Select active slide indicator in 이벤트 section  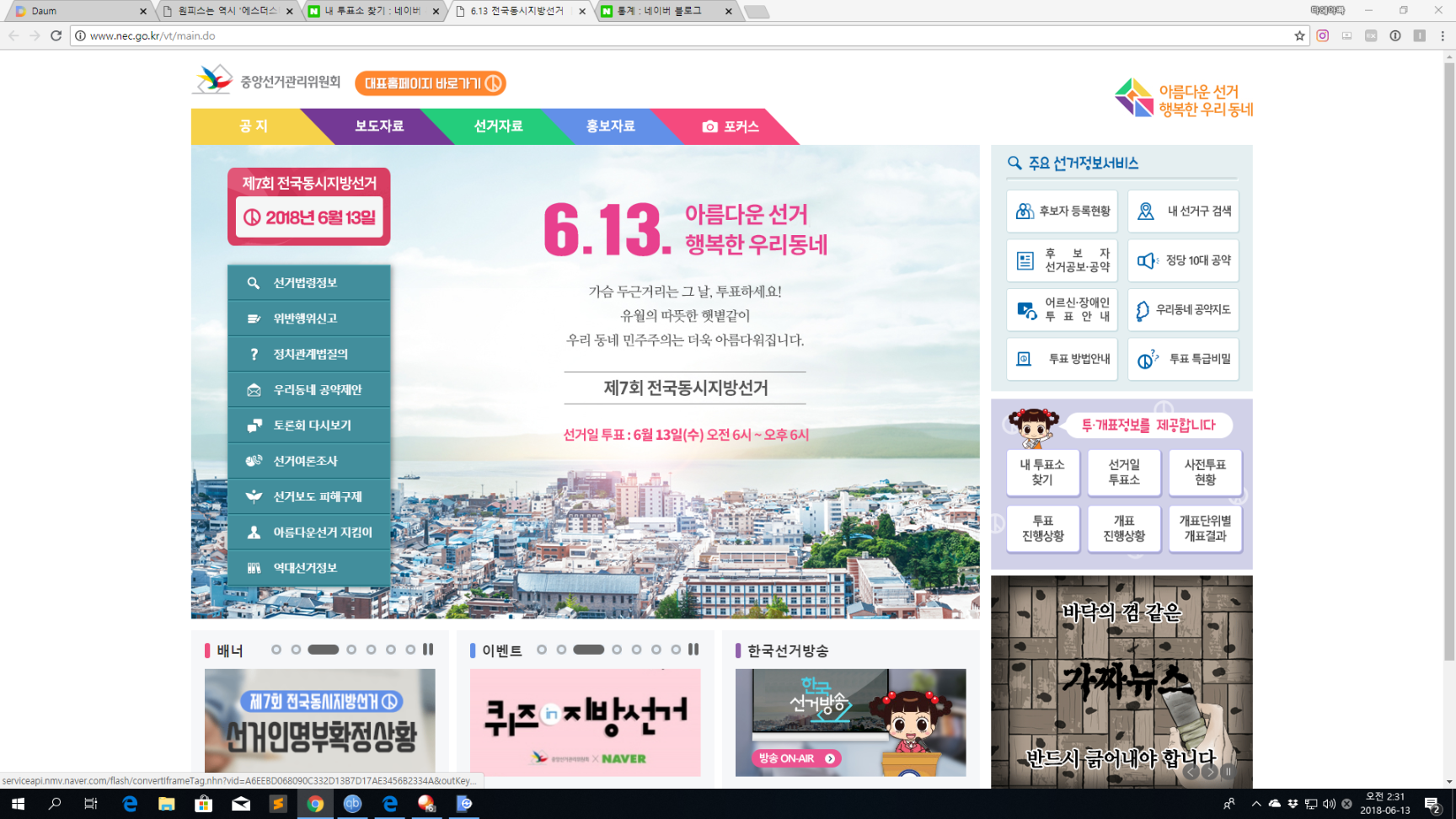[588, 650]
